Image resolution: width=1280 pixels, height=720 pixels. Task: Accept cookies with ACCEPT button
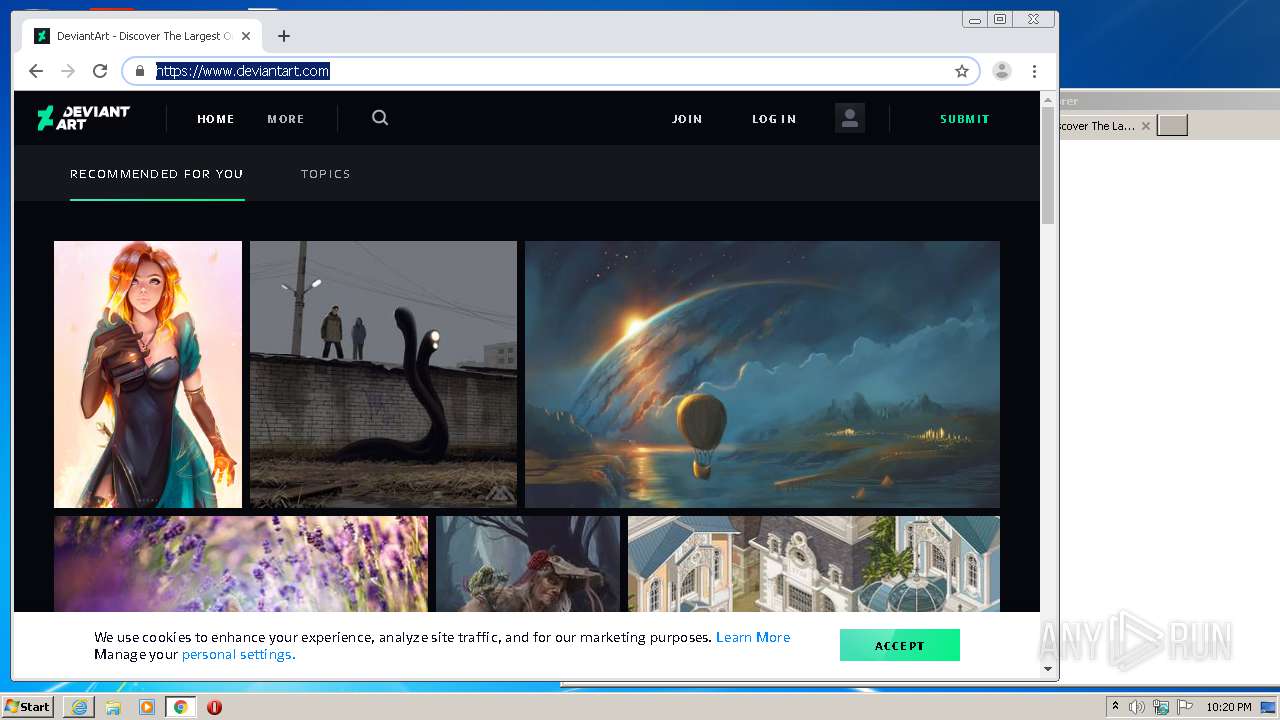900,645
